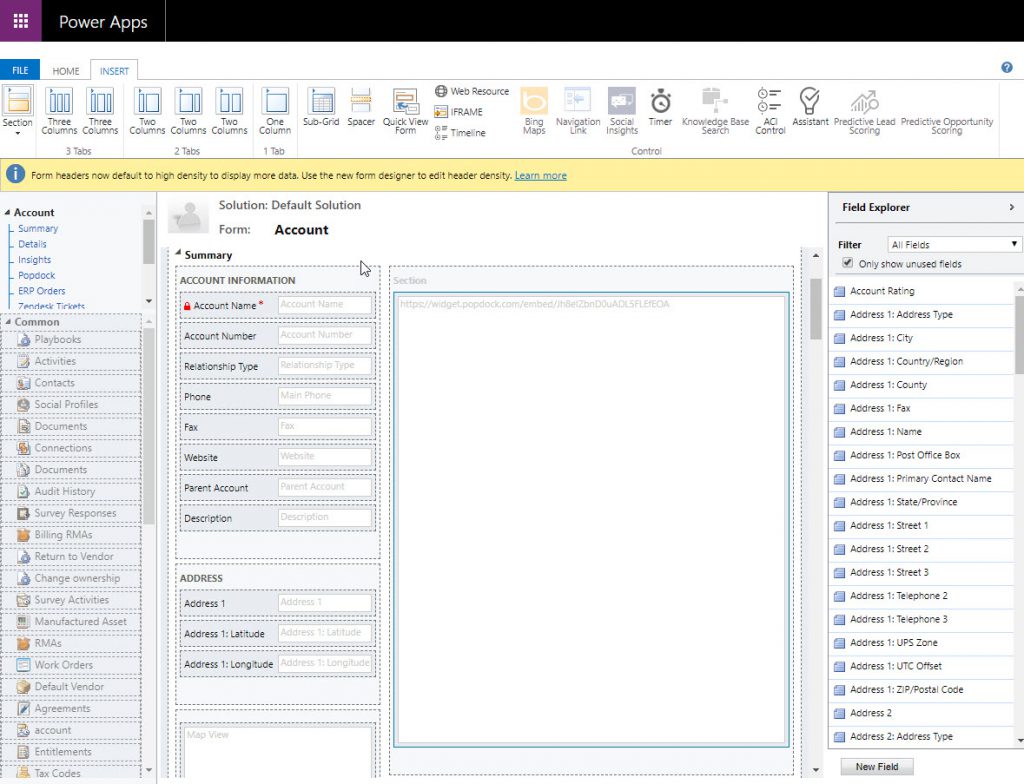Screen dimensions: 1024x784
Task: Add a Bing Maps control
Action: (x=534, y=111)
